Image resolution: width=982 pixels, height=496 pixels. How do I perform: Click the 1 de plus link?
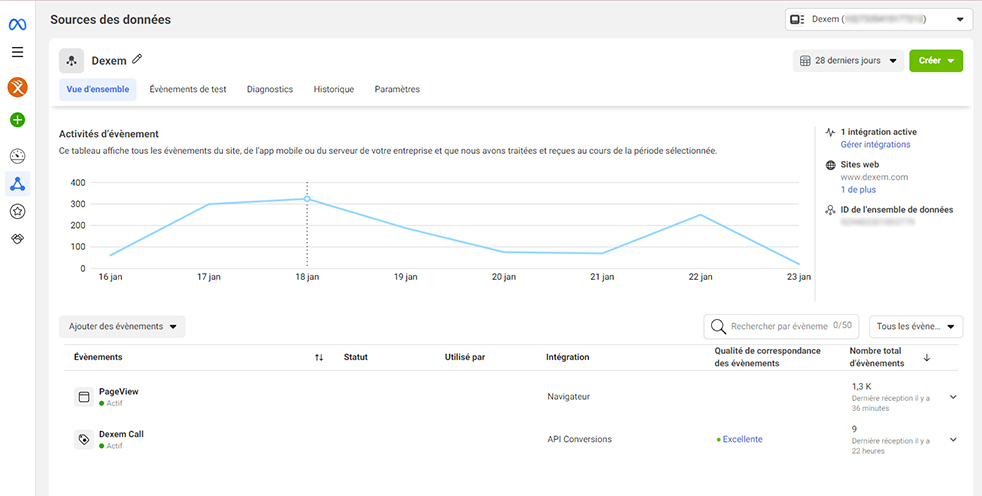858,190
